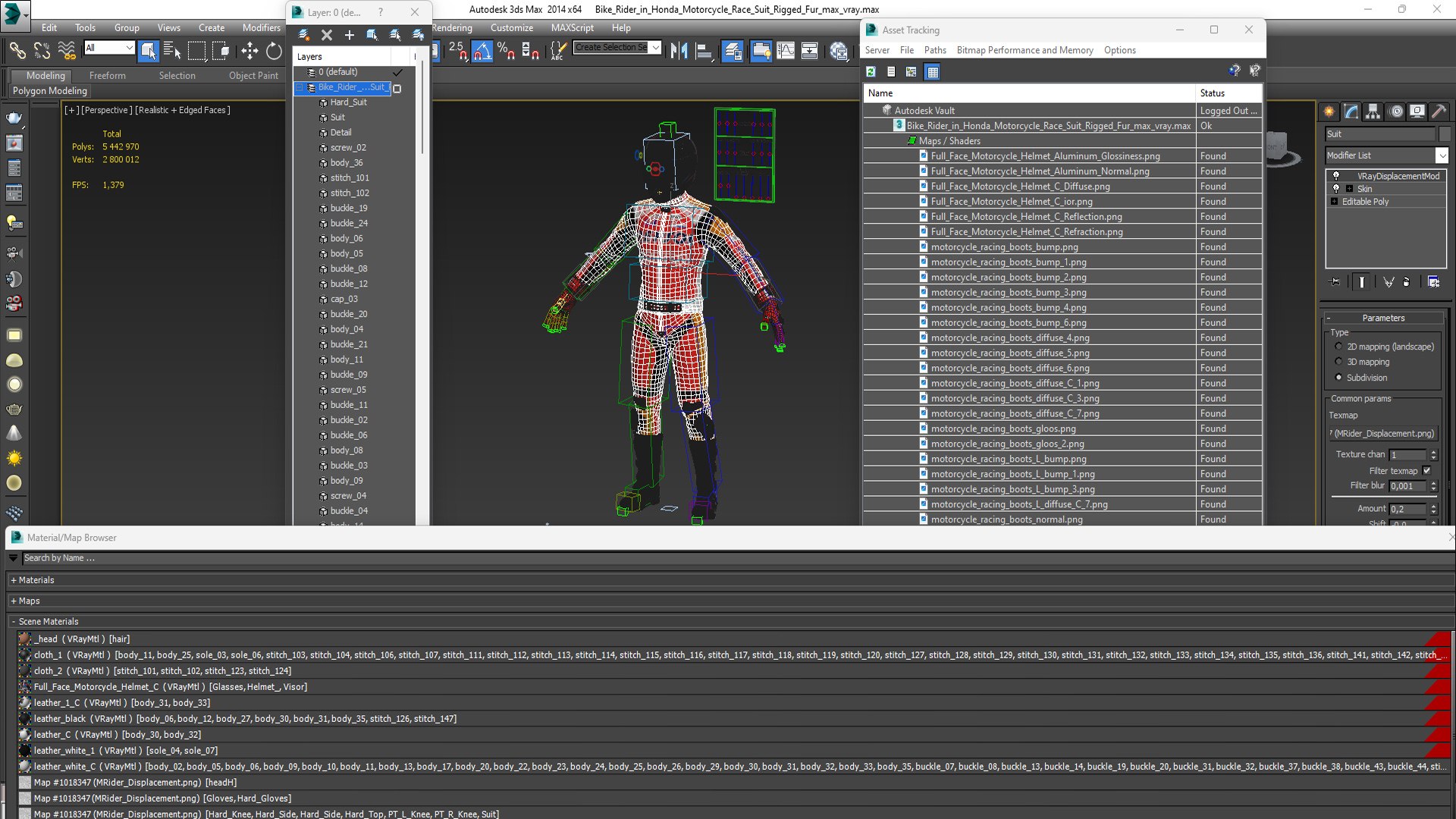Select 3D mapping radio button
1456x819 pixels.
(x=1338, y=362)
